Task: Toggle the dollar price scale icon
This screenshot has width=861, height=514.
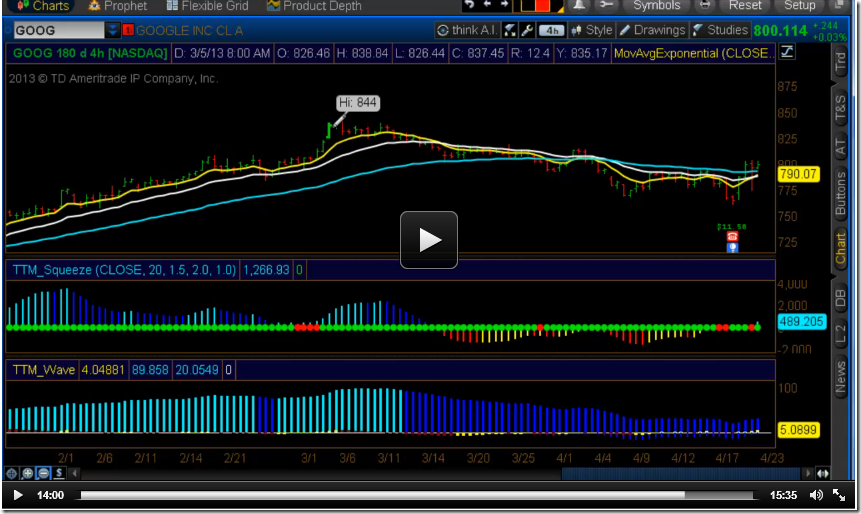Action: [x=59, y=473]
